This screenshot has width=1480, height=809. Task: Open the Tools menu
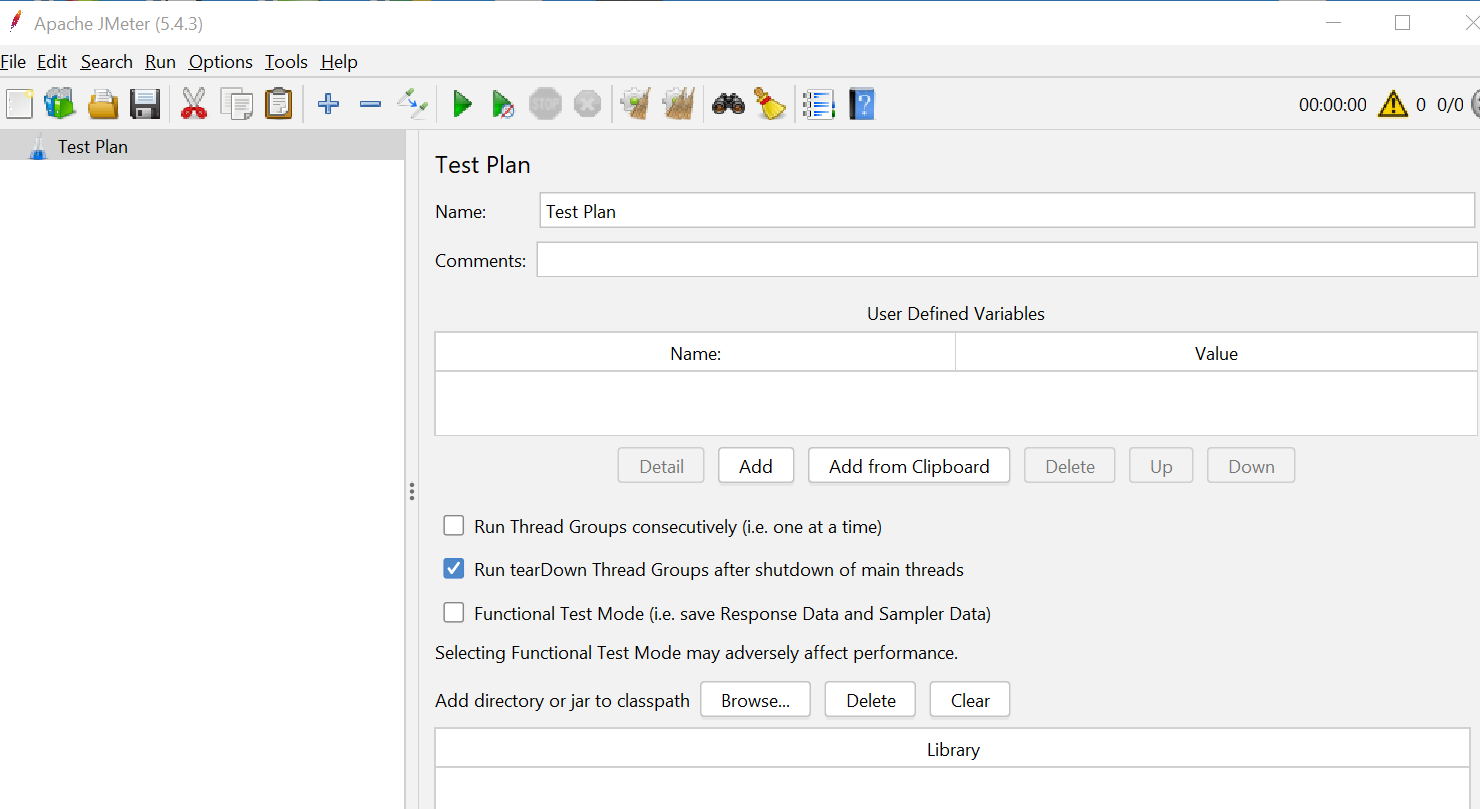tap(286, 62)
